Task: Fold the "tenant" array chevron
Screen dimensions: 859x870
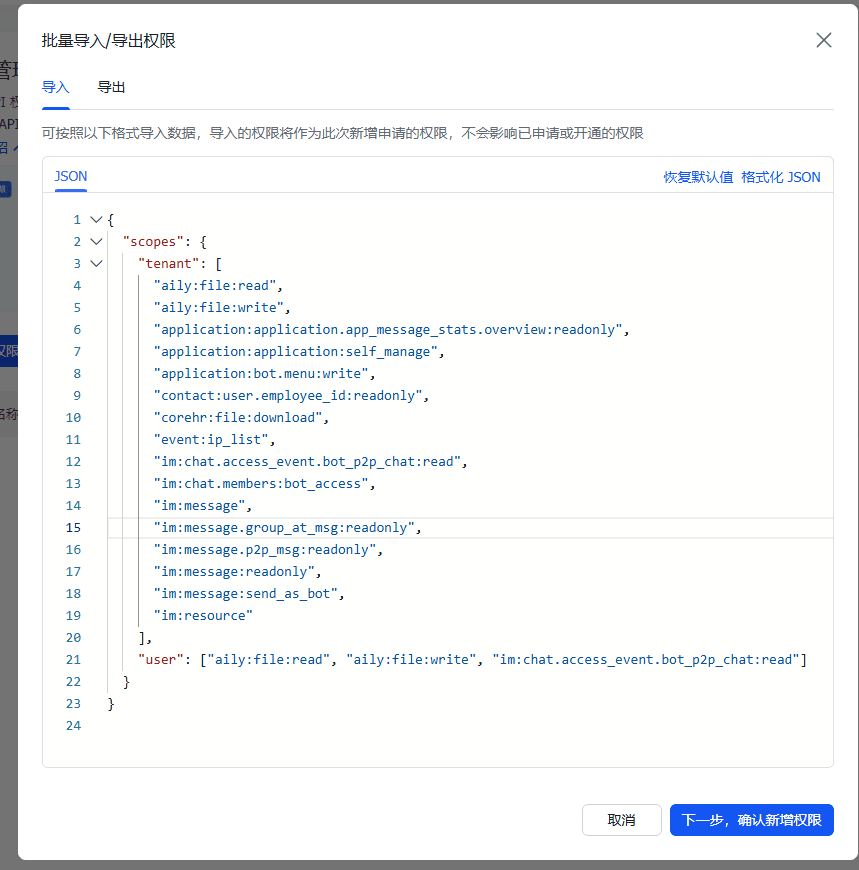Action: (x=96, y=264)
